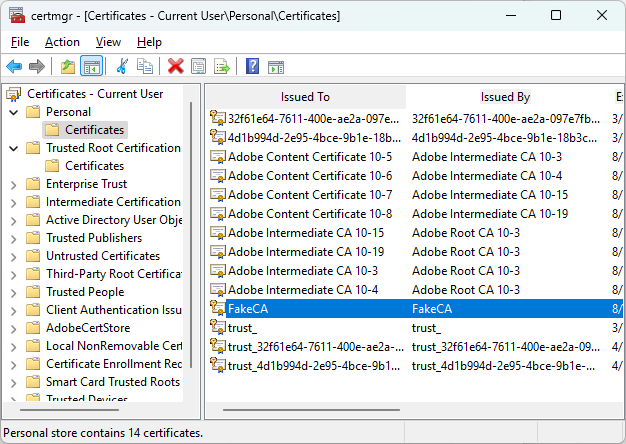Click tree pane horizontal scrollbar

(x=69, y=410)
